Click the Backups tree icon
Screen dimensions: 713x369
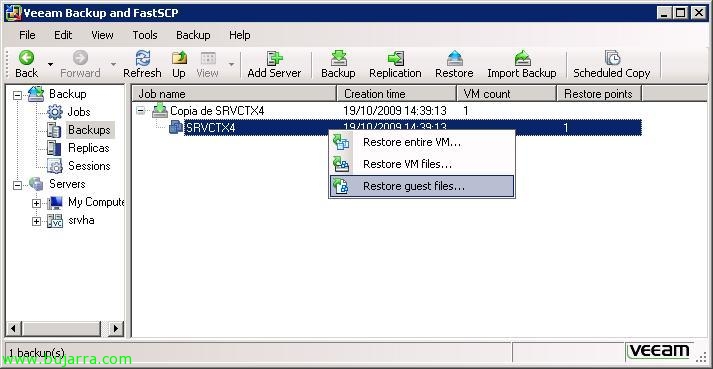[54, 130]
